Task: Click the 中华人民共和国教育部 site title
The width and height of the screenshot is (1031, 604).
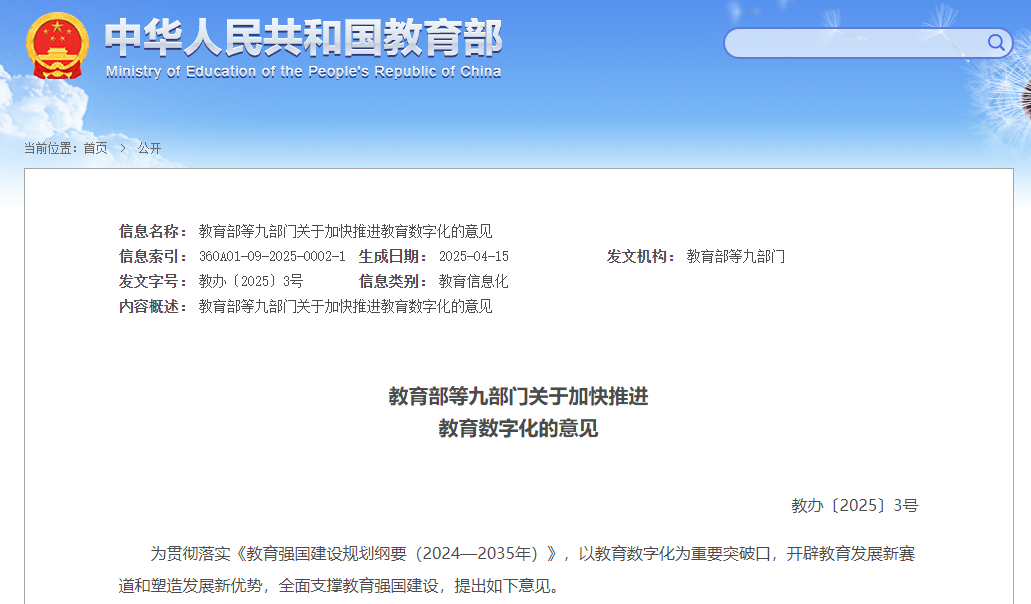Action: 304,37
